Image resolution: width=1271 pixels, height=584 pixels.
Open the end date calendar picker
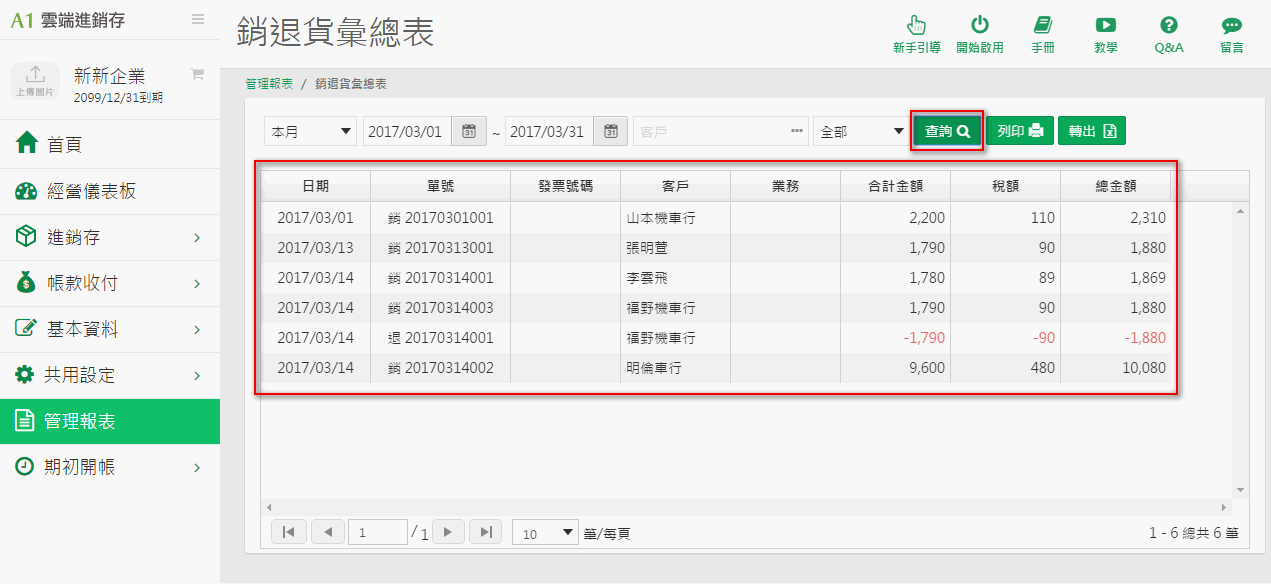610,131
